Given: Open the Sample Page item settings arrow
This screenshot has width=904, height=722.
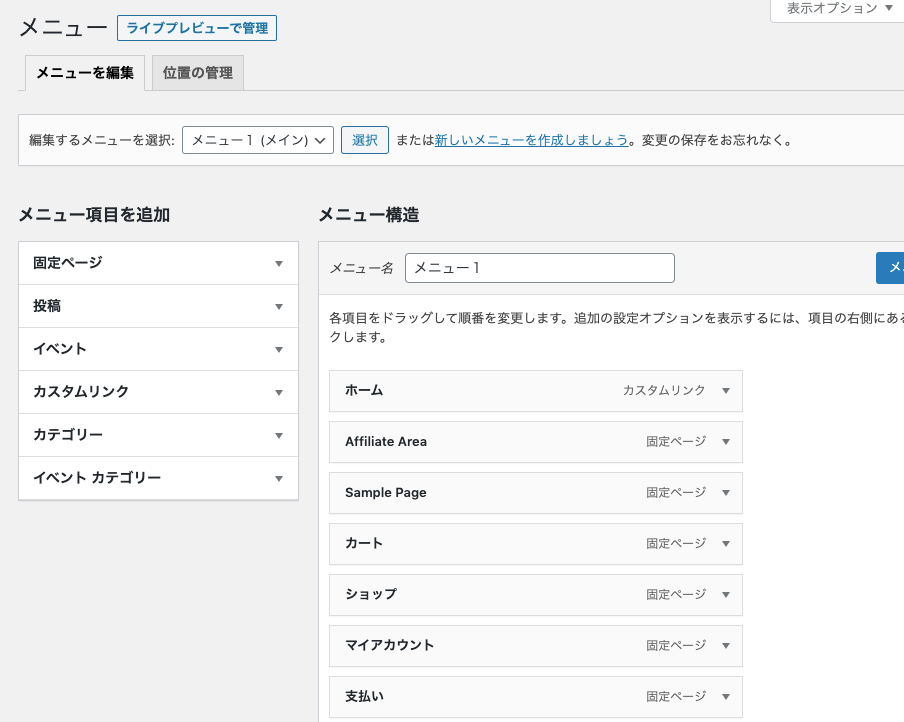Looking at the screenshot, I should point(726,493).
